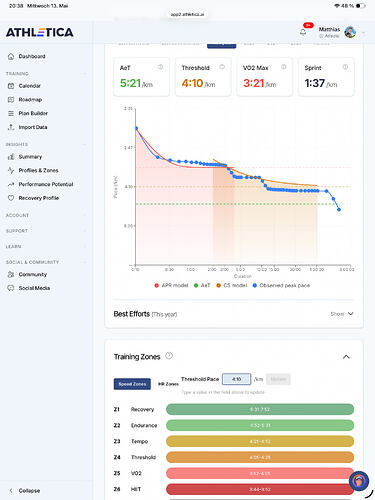
Task: Click Z1 Recovery zone bar
Action: 260,409
